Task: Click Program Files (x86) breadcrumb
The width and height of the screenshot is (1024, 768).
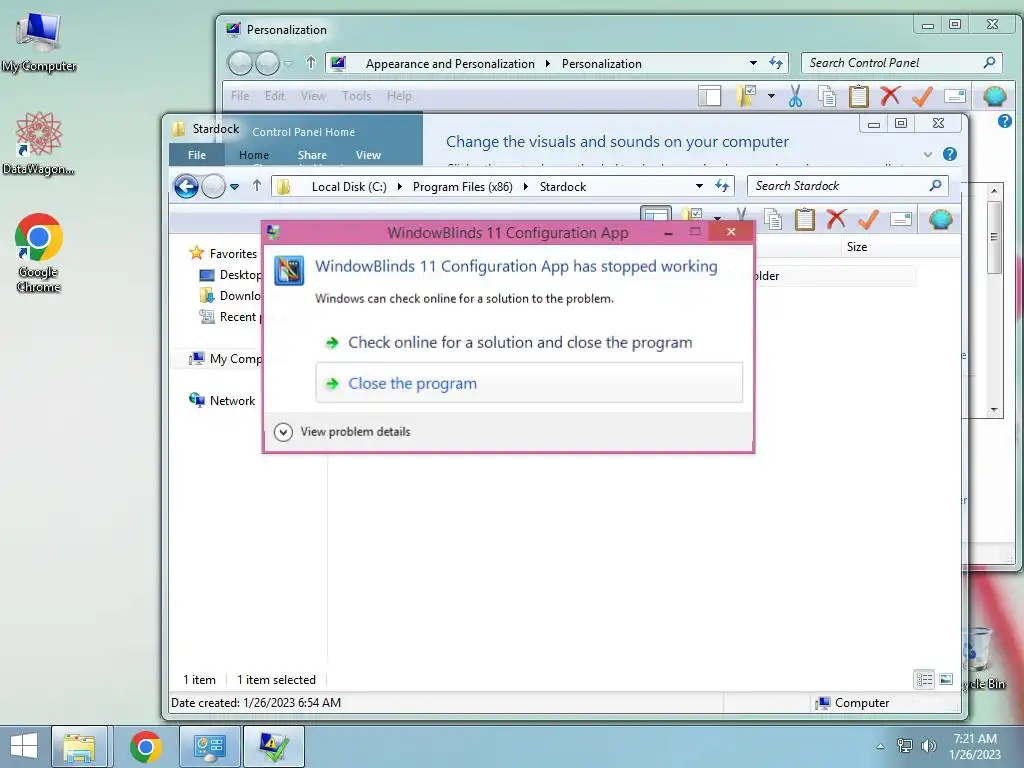Action: coord(462,187)
